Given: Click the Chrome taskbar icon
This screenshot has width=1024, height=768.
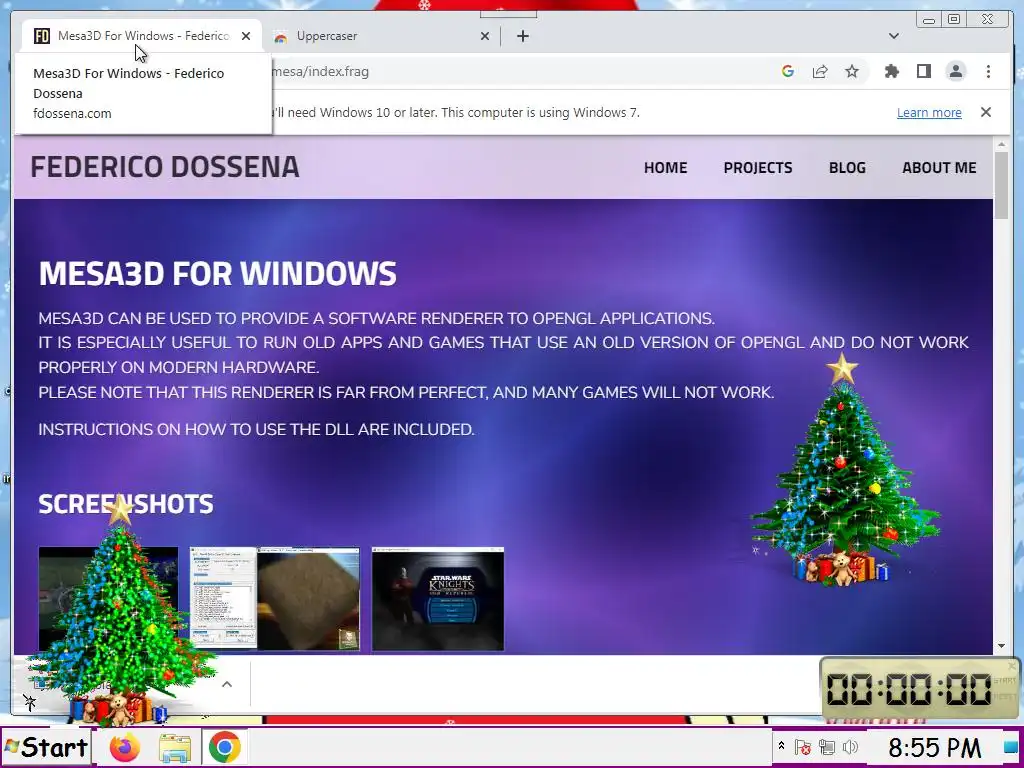Looking at the screenshot, I should coord(224,747).
